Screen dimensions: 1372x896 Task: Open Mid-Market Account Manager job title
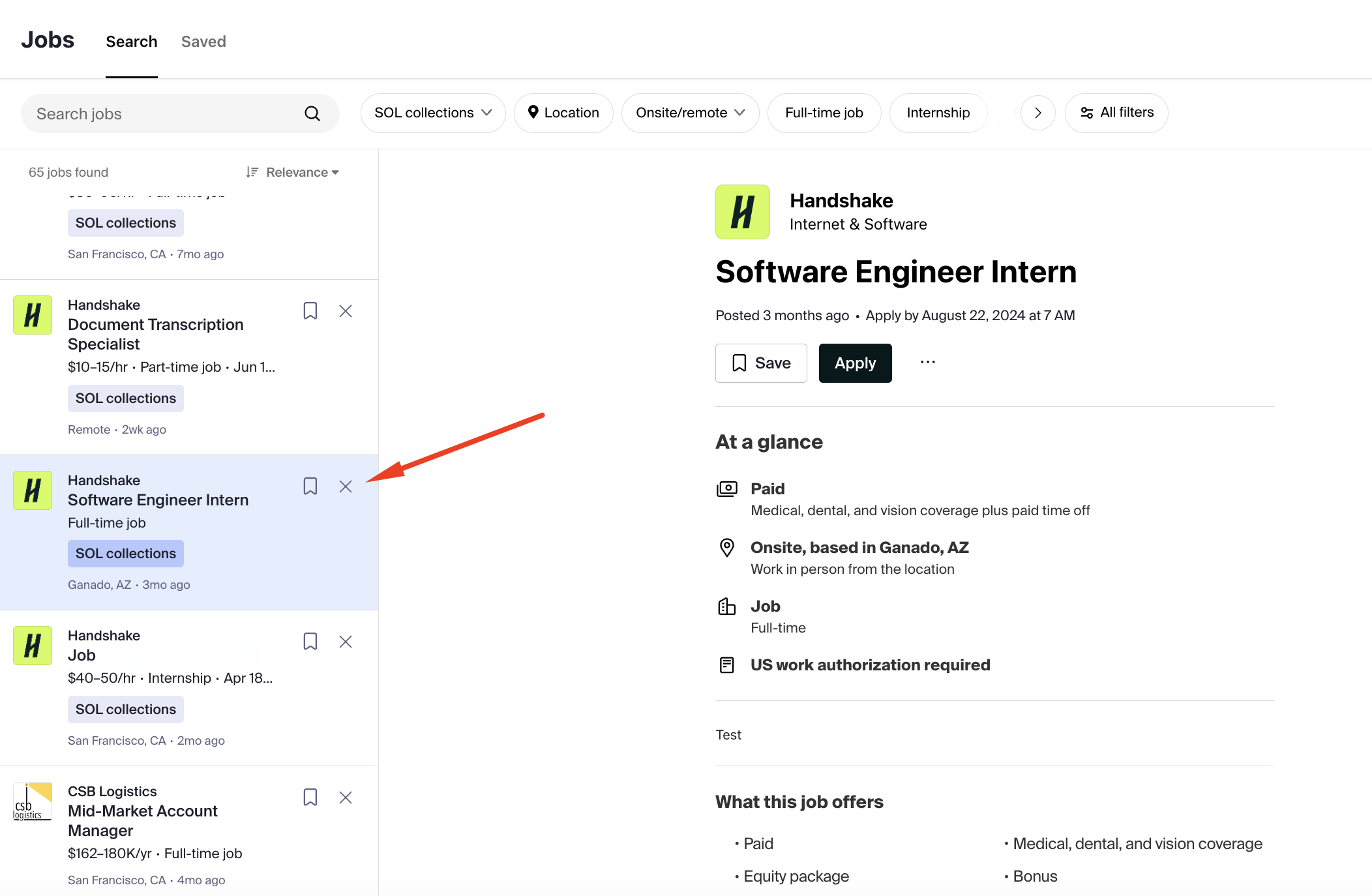tap(143, 821)
